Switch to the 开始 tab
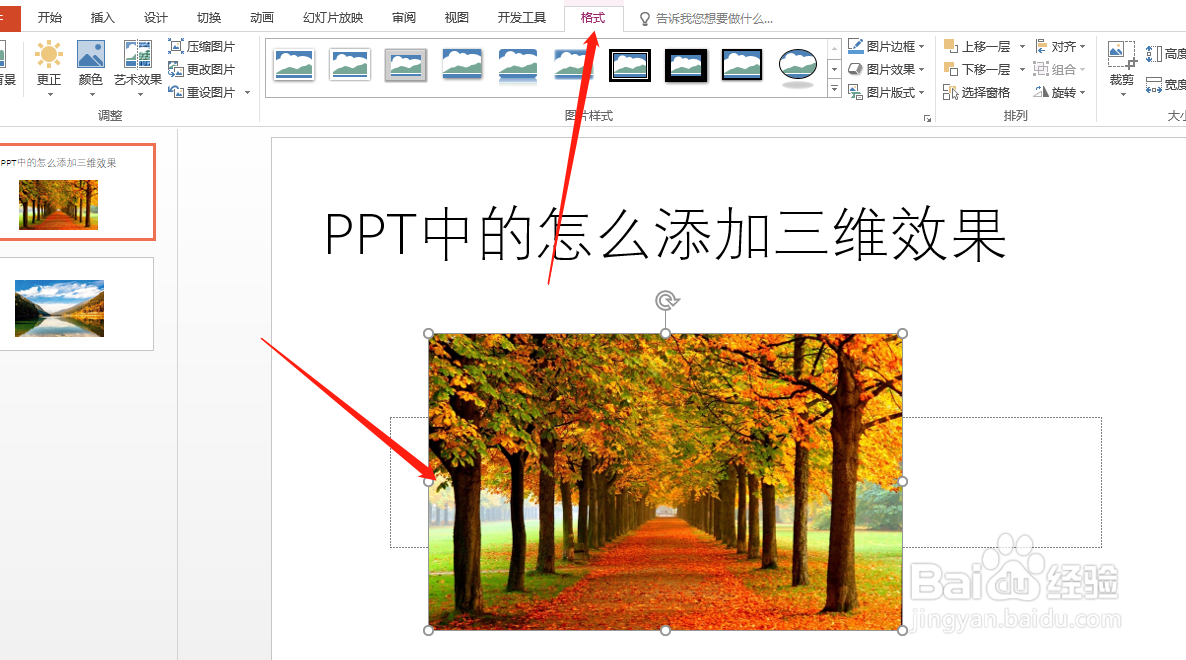Screen dimensions: 1186x660 click(50, 17)
